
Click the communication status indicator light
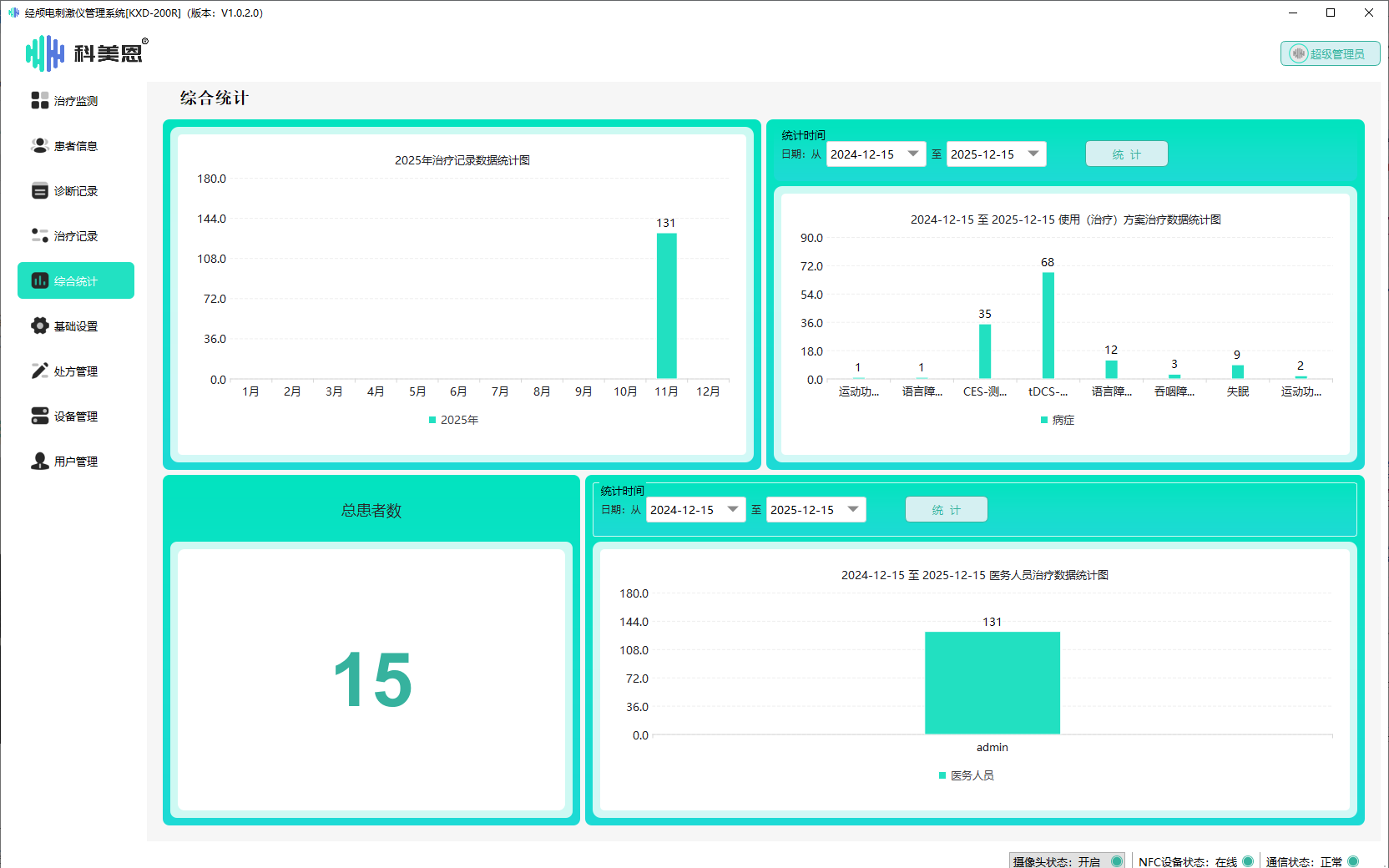(x=1353, y=861)
